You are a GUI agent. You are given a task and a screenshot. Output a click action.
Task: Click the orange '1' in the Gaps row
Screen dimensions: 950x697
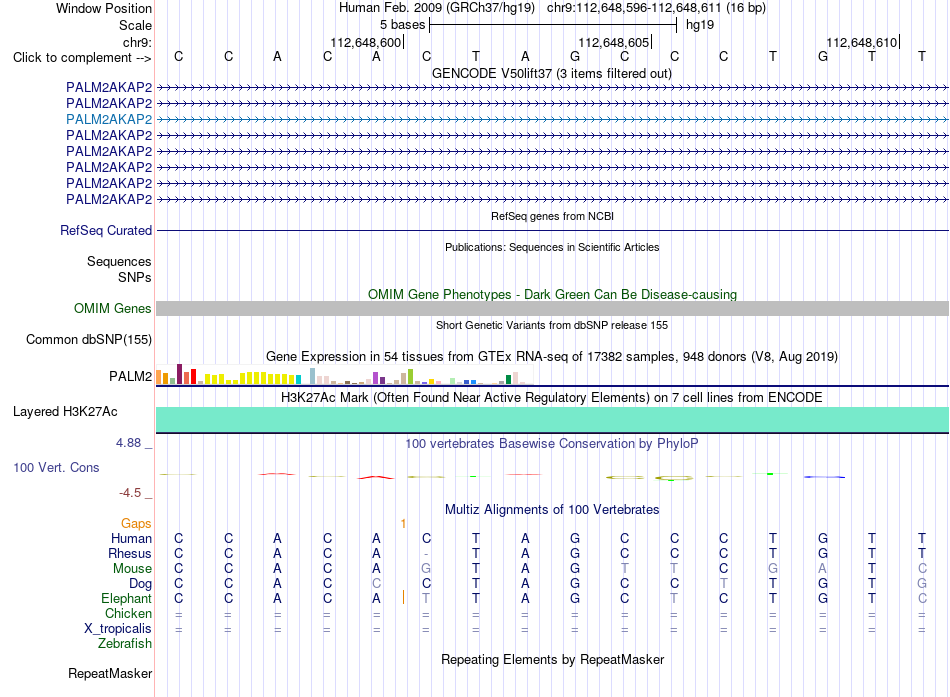[404, 523]
